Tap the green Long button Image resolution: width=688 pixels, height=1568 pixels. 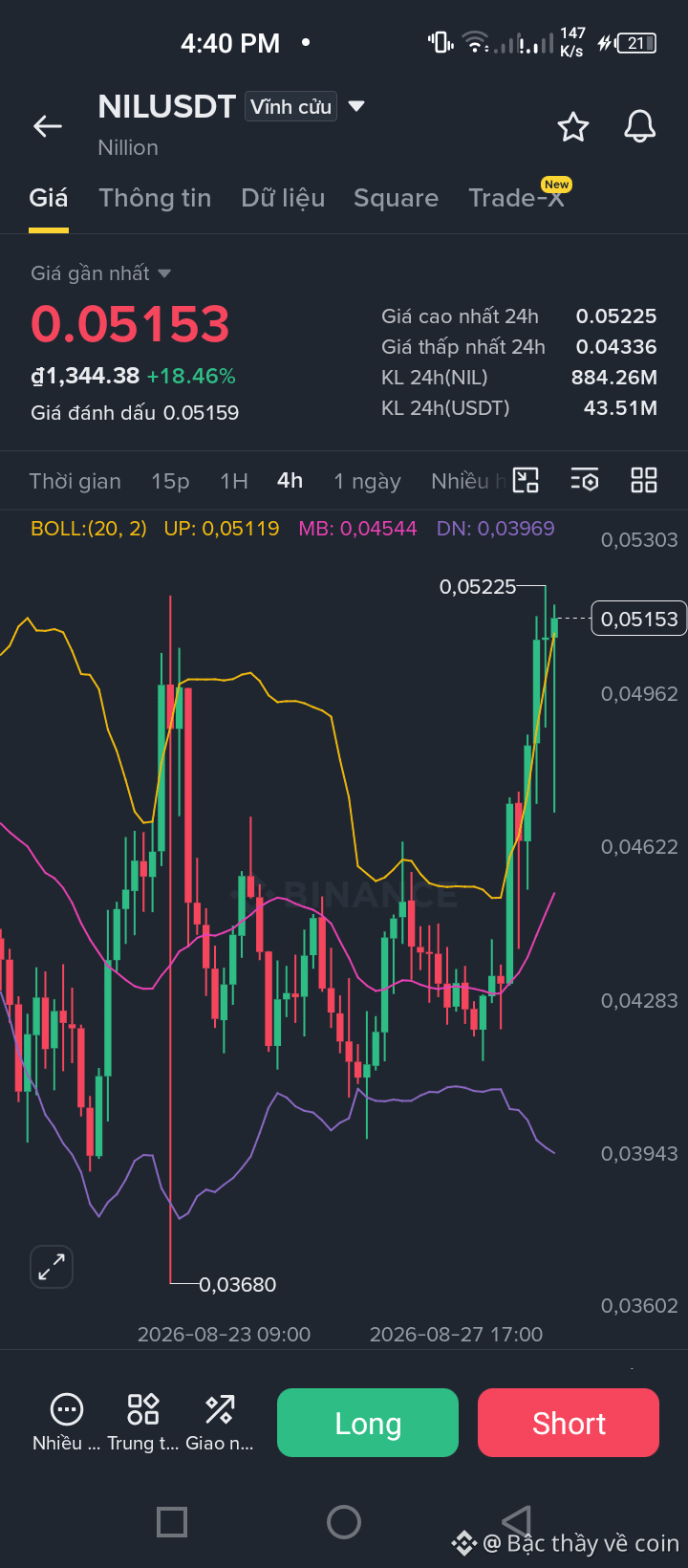click(x=368, y=1423)
